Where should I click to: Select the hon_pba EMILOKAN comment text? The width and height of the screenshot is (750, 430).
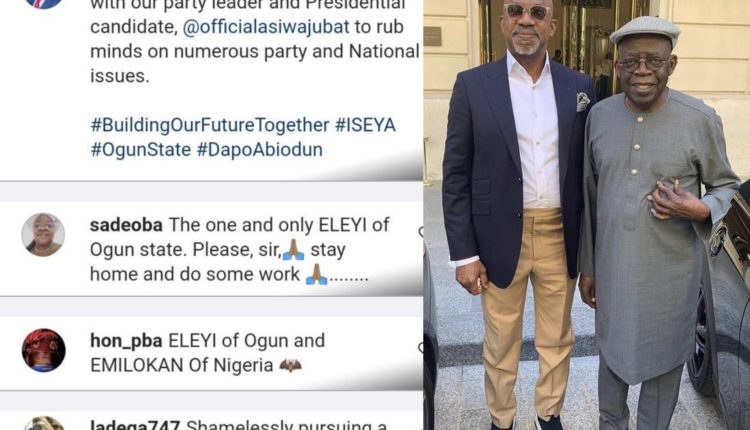pos(208,353)
